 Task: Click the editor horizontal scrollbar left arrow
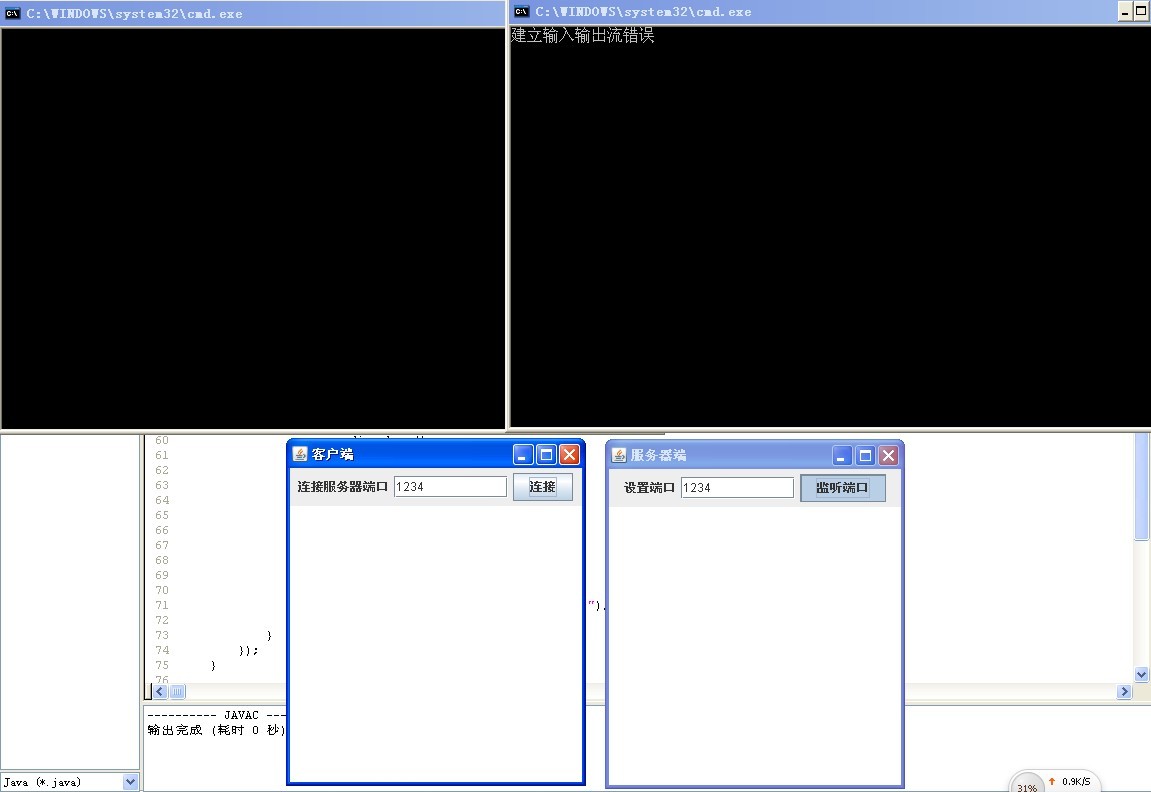(x=160, y=691)
